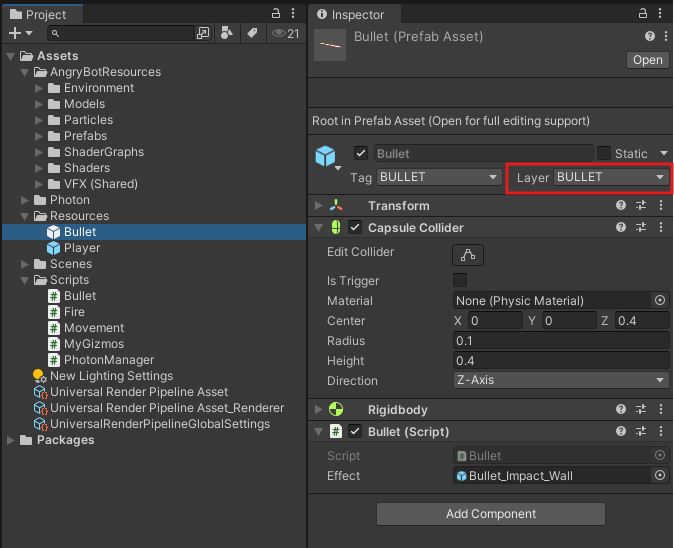Open the Transform component more menu
Screen dimensions: 674x548
661,205
